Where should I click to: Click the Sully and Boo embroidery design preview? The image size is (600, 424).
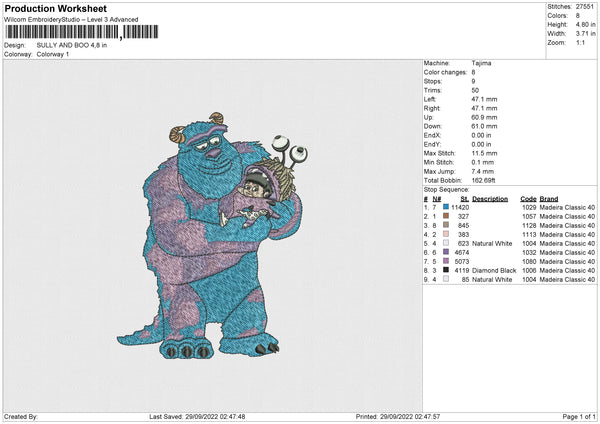(x=213, y=235)
